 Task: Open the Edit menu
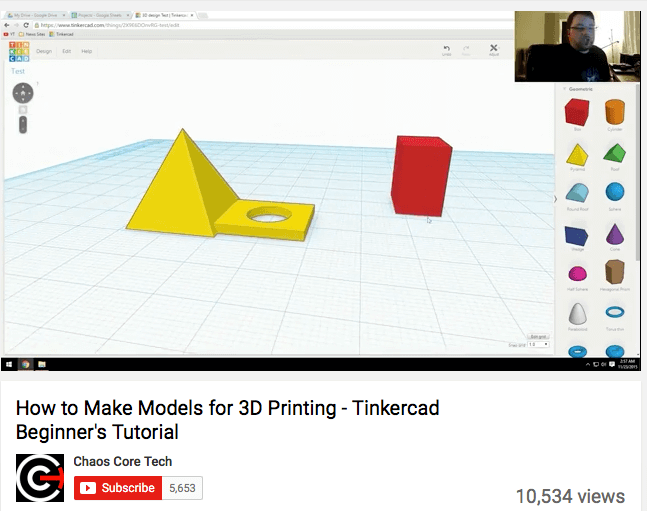(66, 51)
